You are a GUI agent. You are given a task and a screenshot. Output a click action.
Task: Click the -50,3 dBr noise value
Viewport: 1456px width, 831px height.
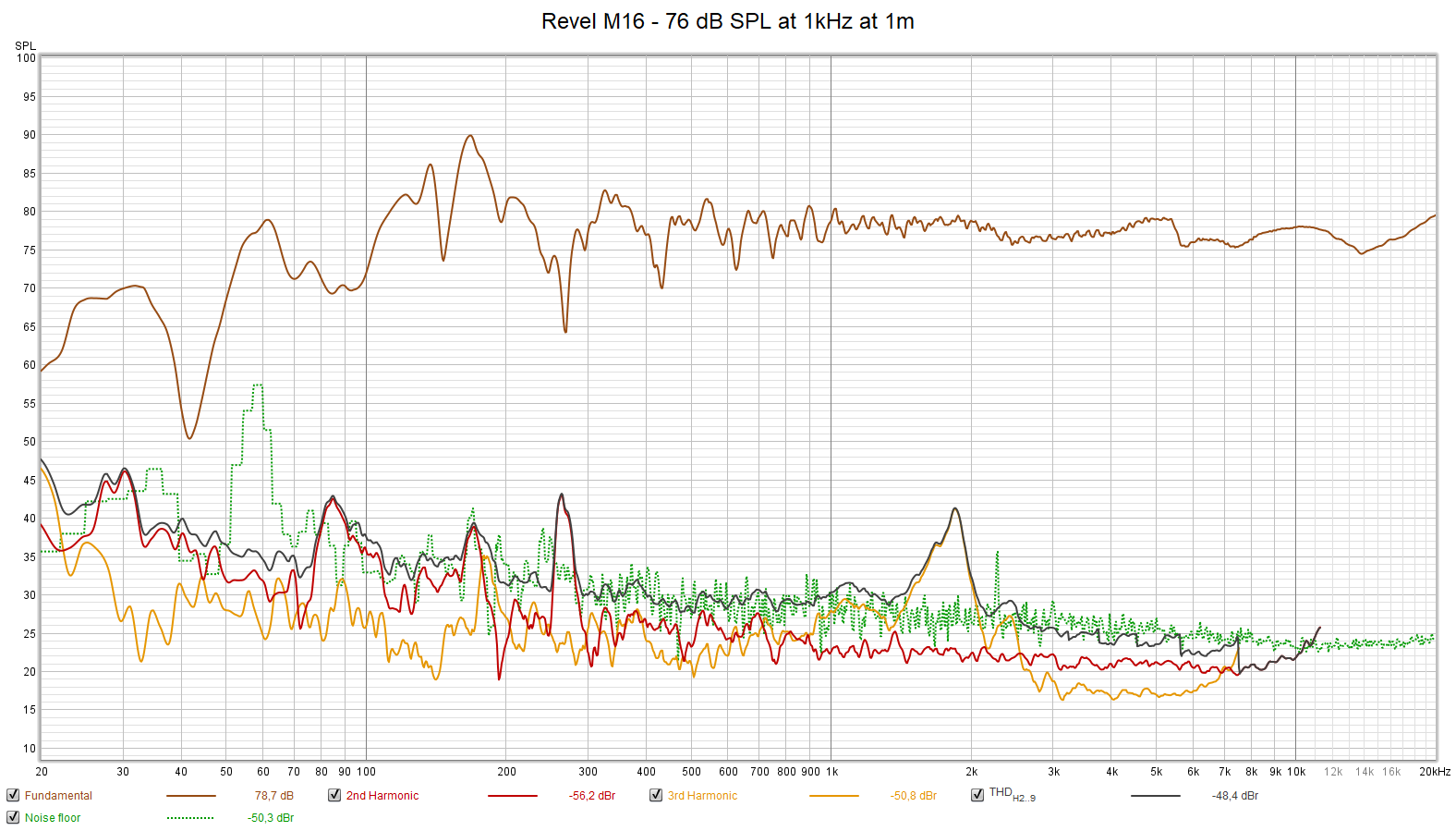coord(271,818)
